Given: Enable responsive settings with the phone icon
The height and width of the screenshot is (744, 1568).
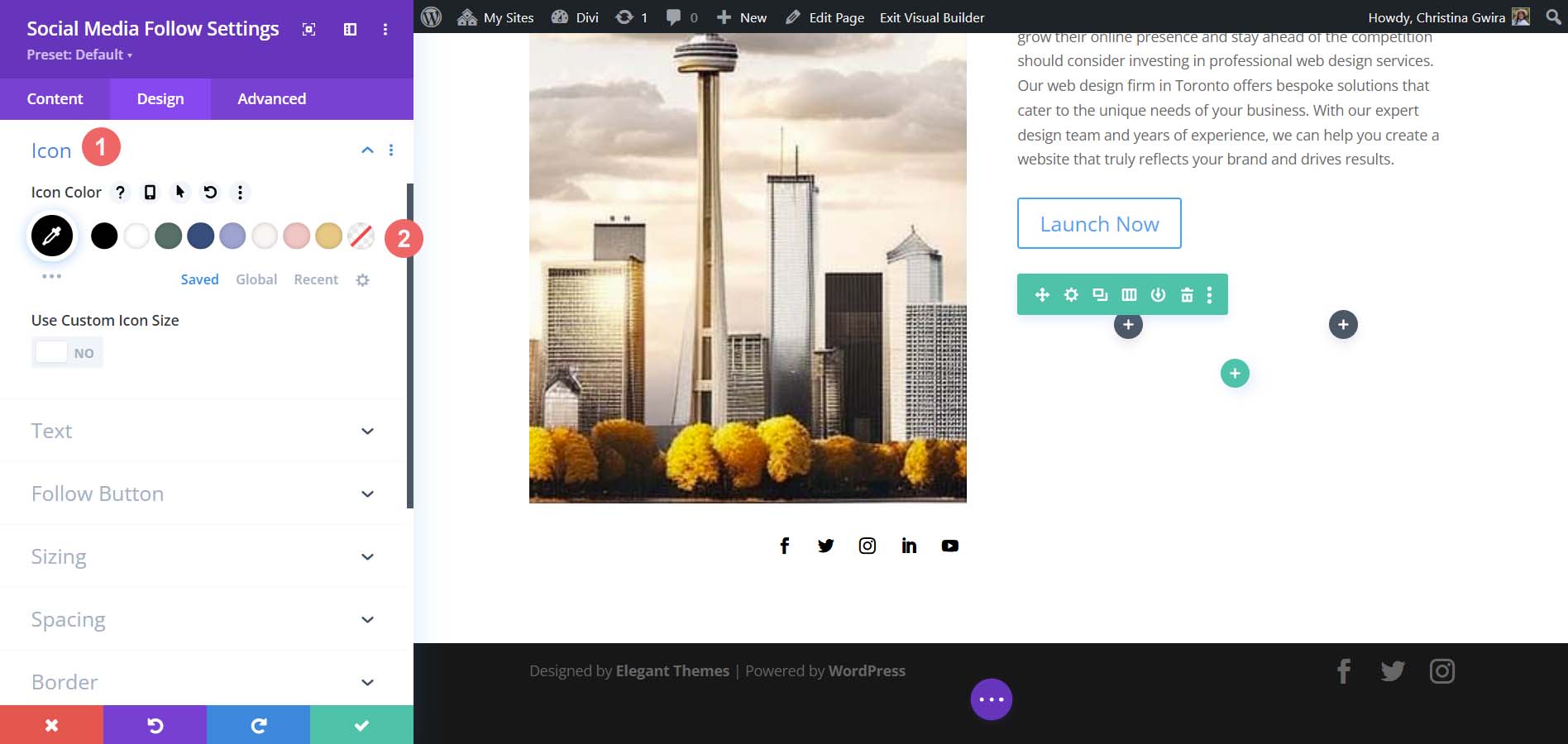Looking at the screenshot, I should coord(150,192).
